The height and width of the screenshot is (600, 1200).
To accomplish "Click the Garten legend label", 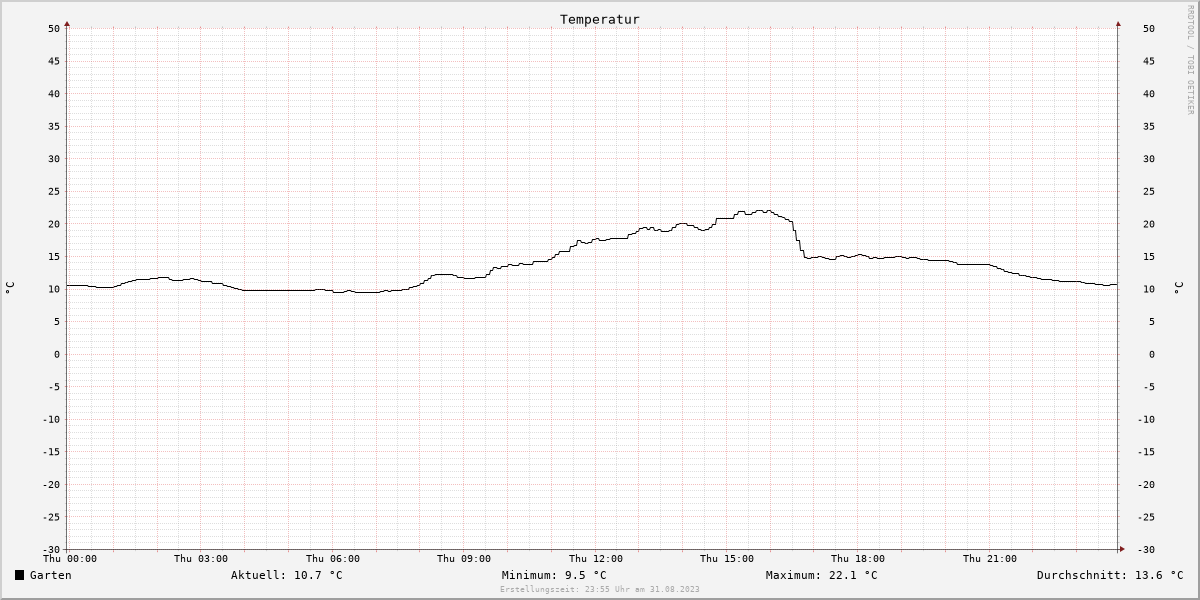I will click(50, 575).
